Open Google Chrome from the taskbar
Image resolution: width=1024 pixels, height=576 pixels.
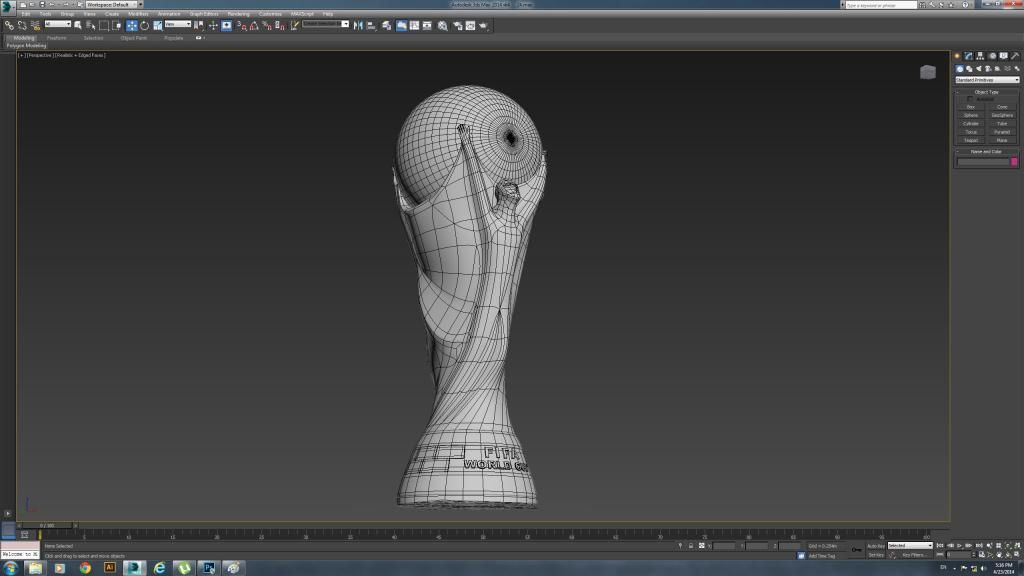coord(85,568)
